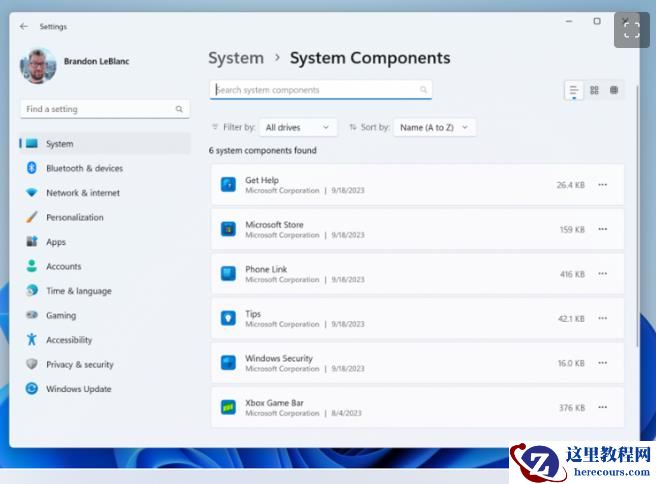Go back using the Settings back arrow

point(24,26)
